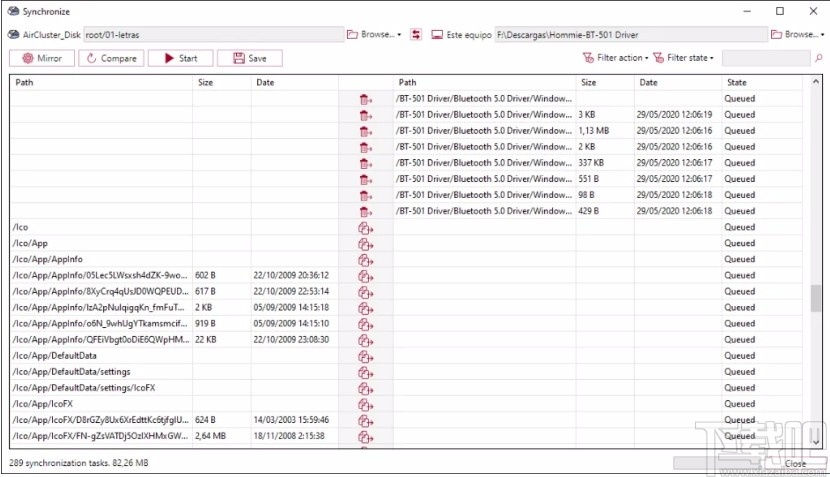Click the AirCluster_Disk cloud icon
The width and height of the screenshot is (830, 477).
[x=13, y=34]
